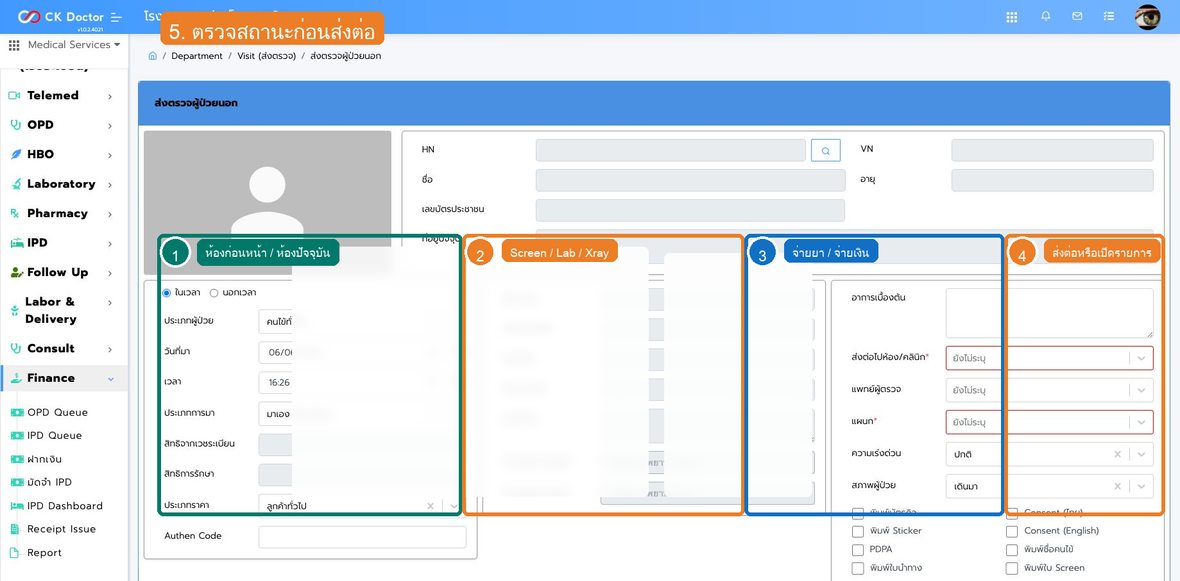This screenshot has height=581, width=1180.
Task: Click the อาการเบื้องต้น text area
Action: tap(1049, 313)
